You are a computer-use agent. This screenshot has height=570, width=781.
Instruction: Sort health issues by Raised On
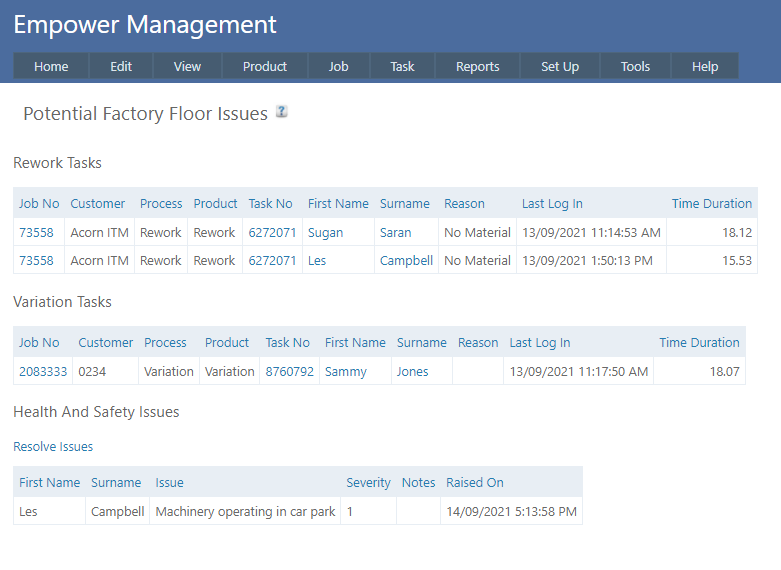(475, 482)
